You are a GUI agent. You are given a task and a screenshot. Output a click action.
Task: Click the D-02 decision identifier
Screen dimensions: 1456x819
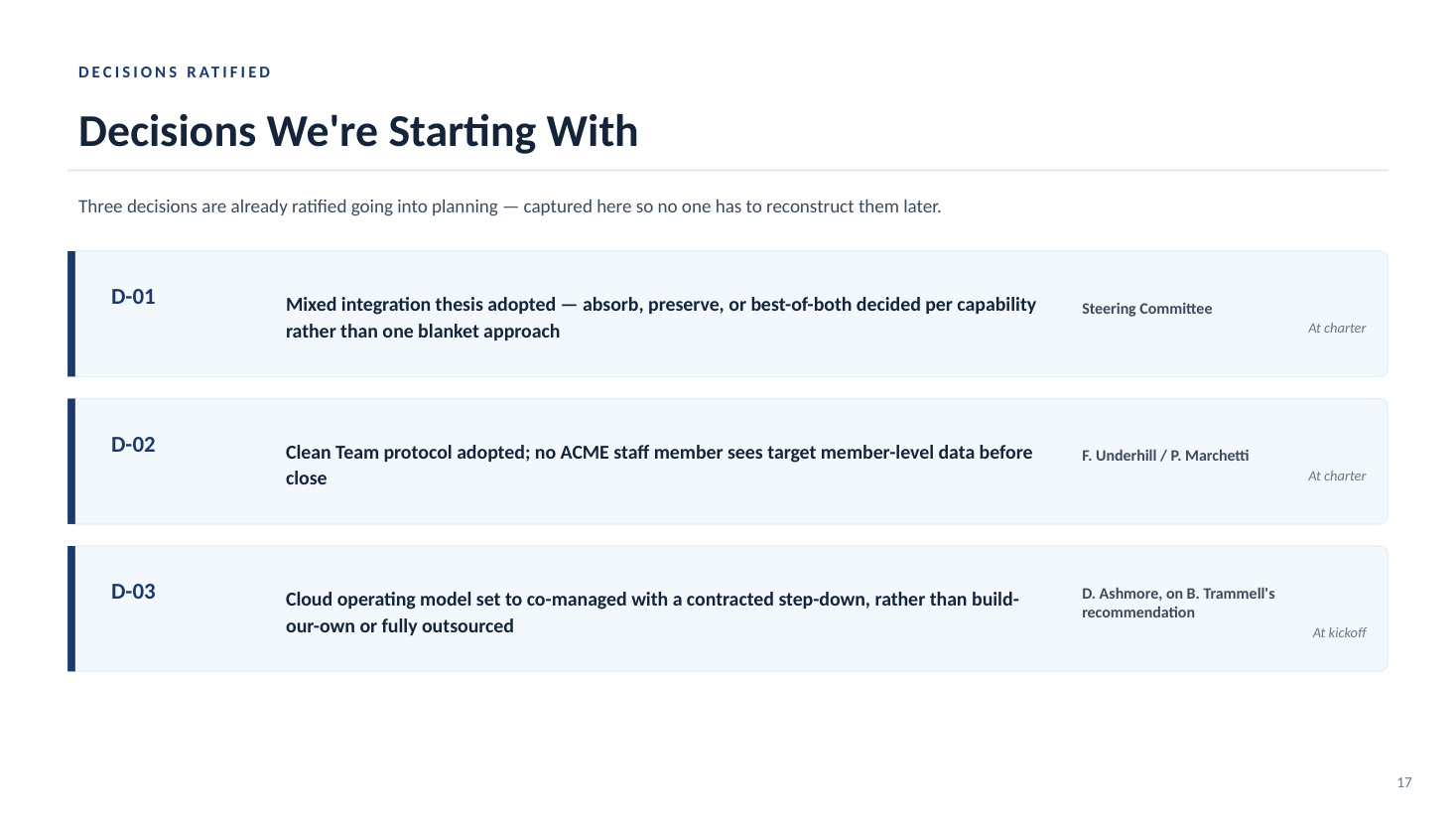point(133,445)
